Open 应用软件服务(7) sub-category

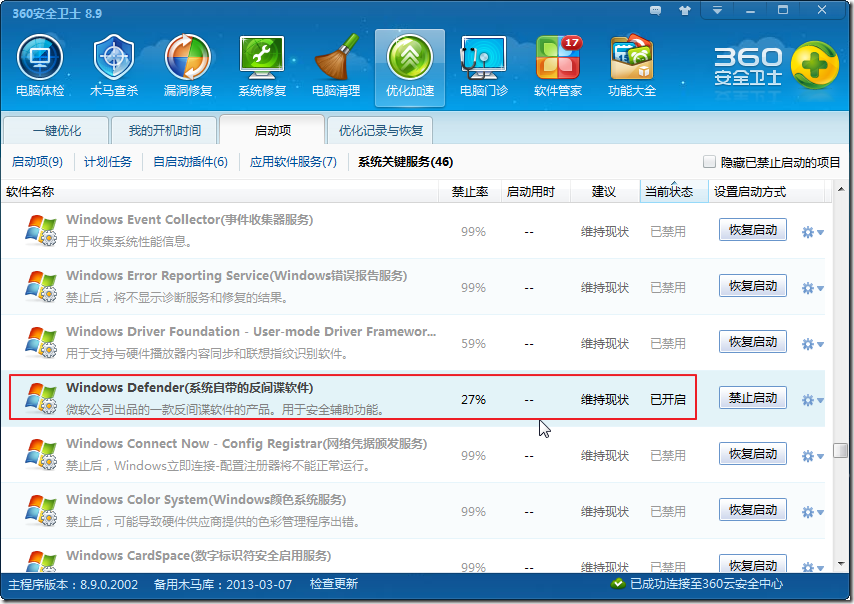[x=293, y=162]
